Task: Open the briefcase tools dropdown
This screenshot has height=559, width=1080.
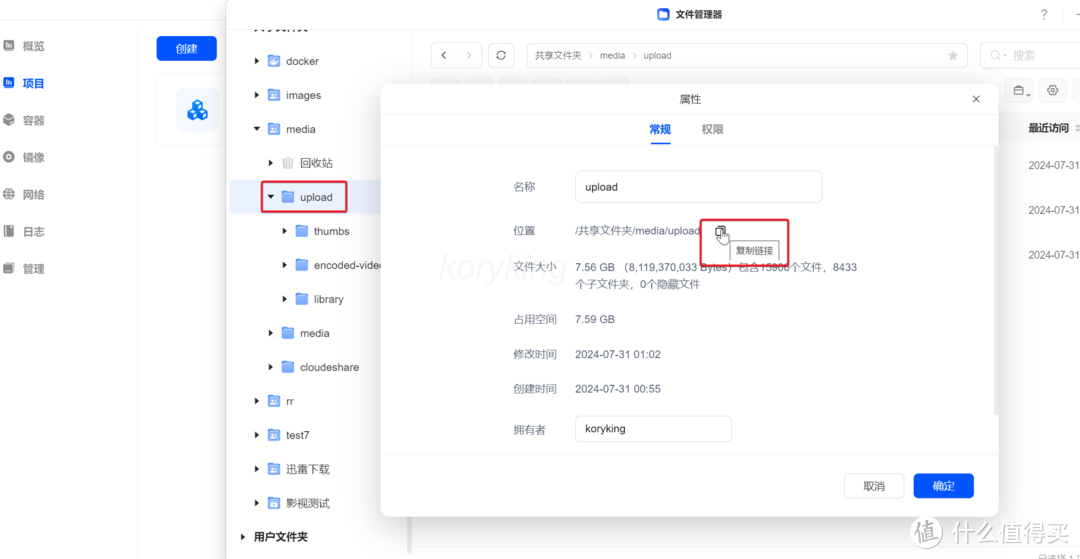Action: pyautogui.click(x=1020, y=91)
